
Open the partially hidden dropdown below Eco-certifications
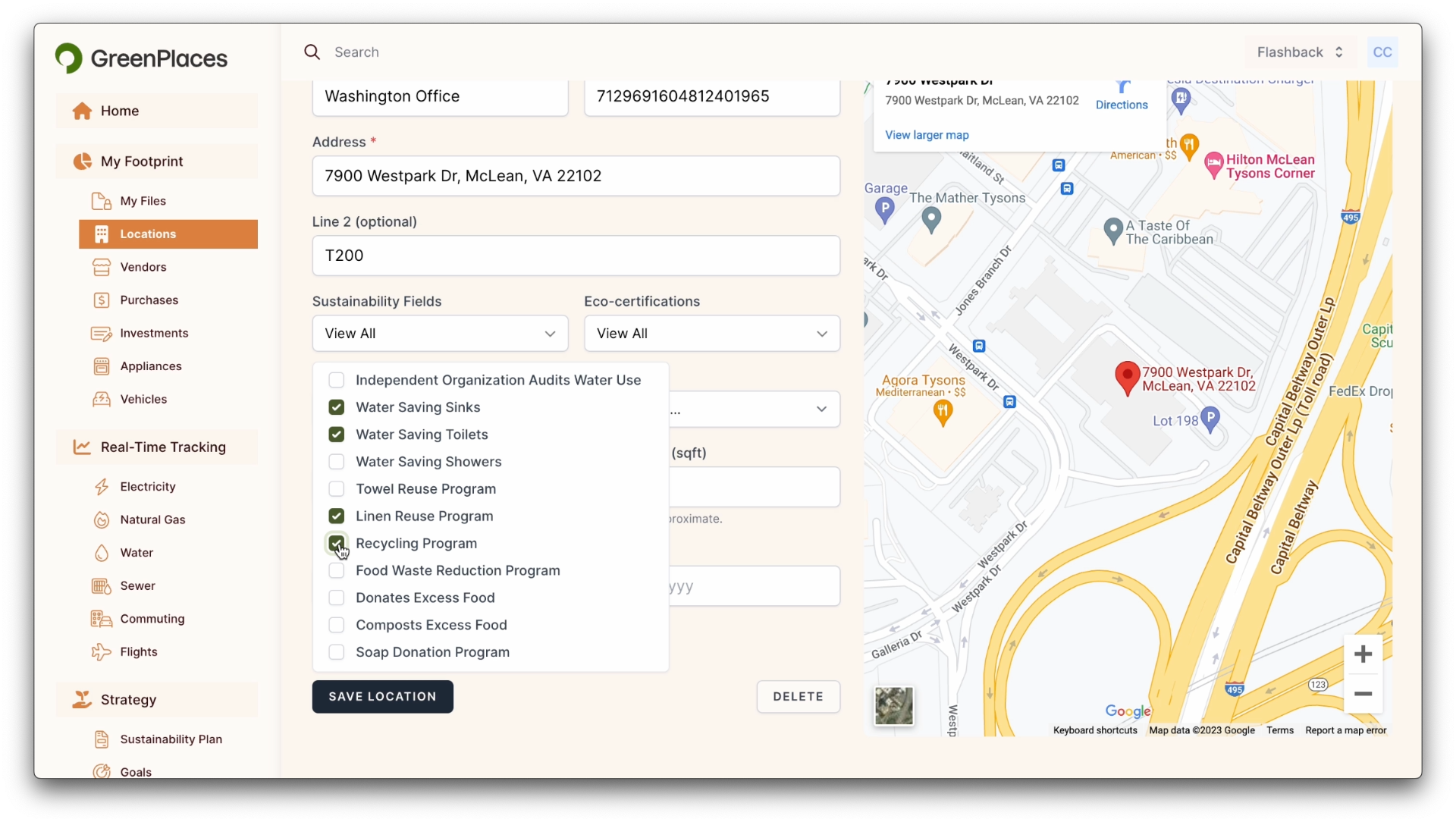(x=755, y=409)
